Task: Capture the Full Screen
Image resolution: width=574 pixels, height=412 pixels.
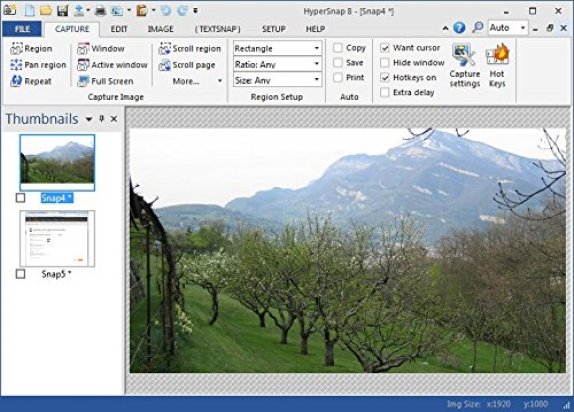Action: pyautogui.click(x=105, y=81)
